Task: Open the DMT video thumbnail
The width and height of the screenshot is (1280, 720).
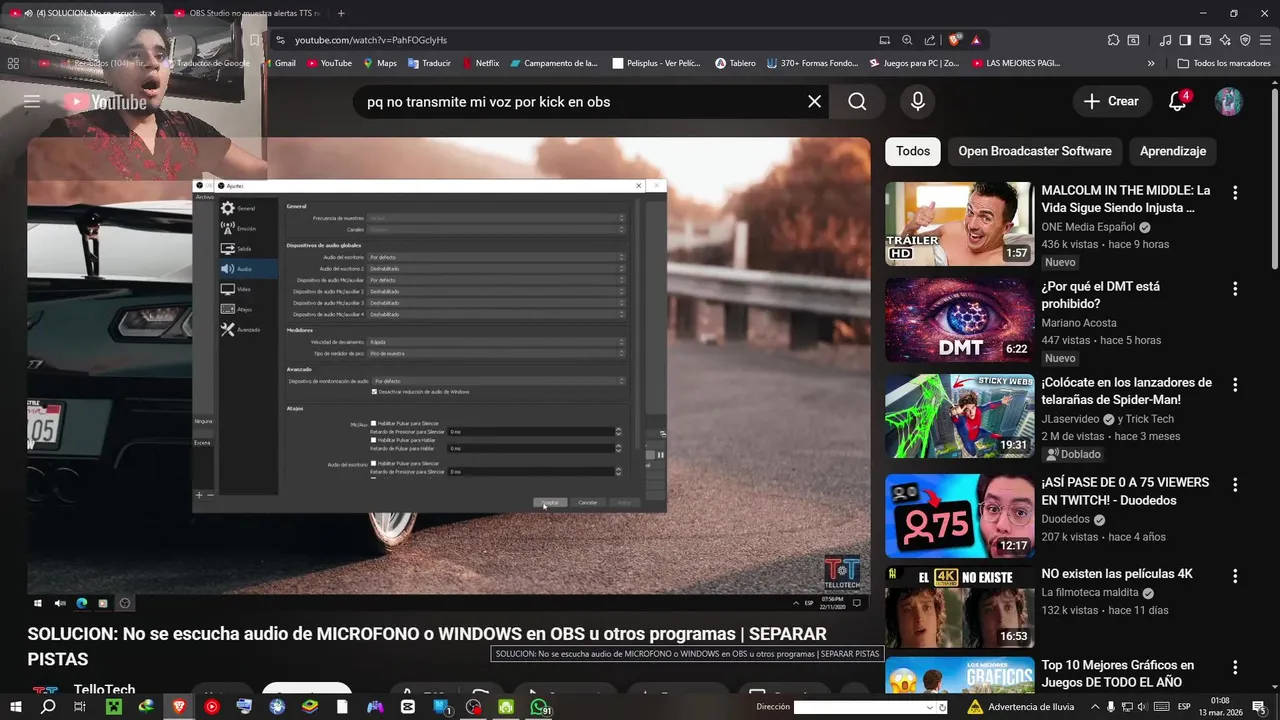Action: pyautogui.click(x=959, y=319)
